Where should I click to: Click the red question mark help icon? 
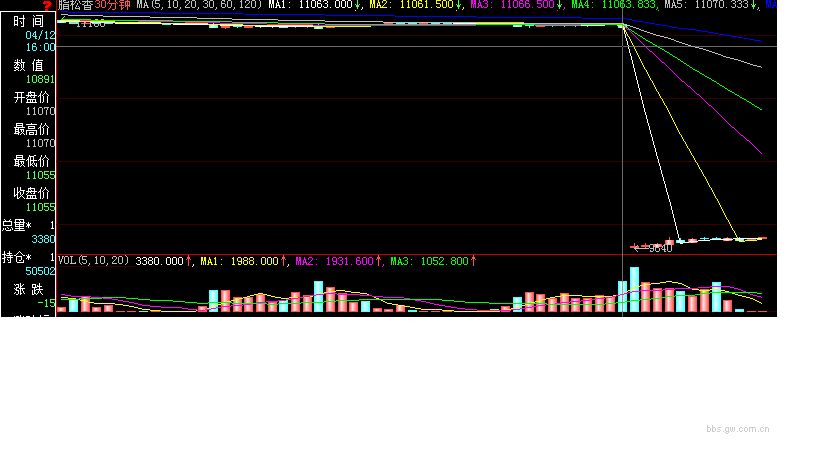(x=47, y=5)
